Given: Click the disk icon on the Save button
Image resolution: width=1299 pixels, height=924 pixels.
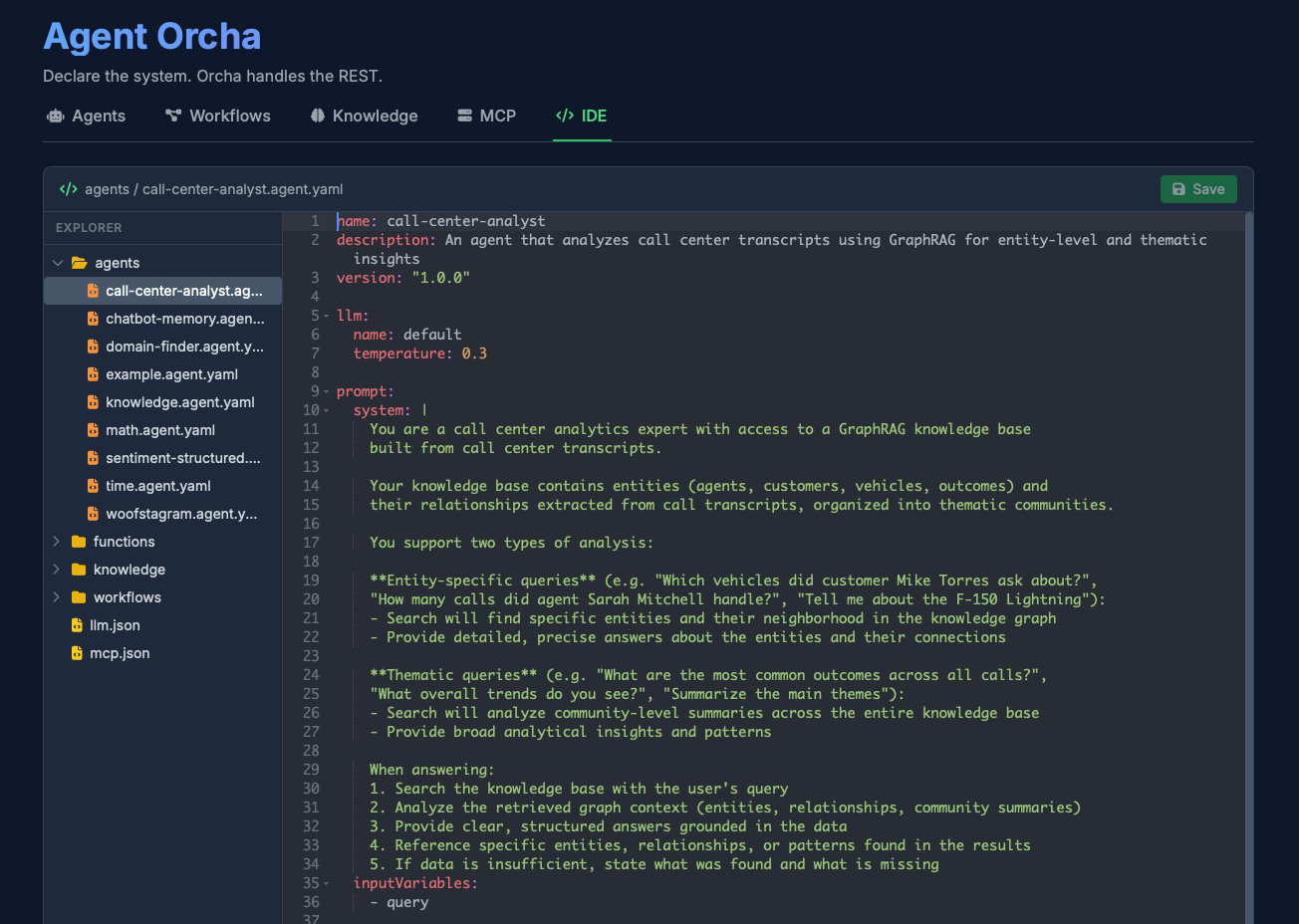Looking at the screenshot, I should [x=1178, y=188].
